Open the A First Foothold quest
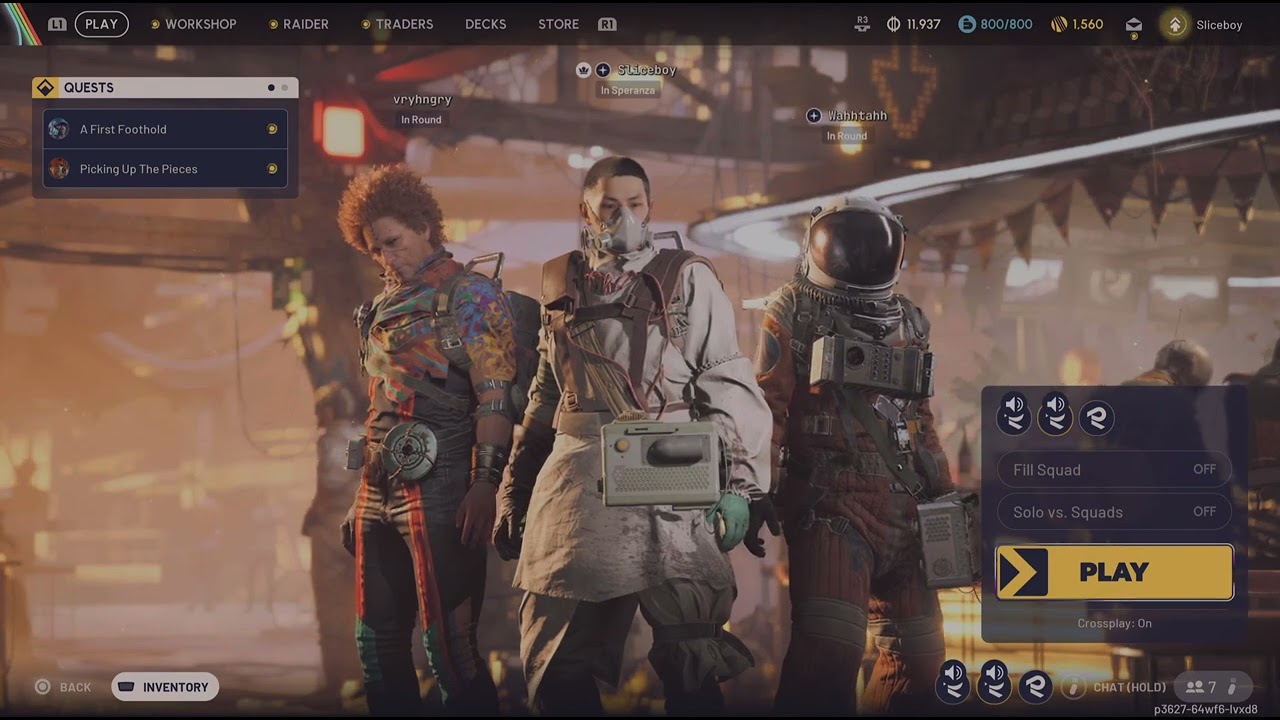The height and width of the screenshot is (720, 1280). [x=165, y=129]
